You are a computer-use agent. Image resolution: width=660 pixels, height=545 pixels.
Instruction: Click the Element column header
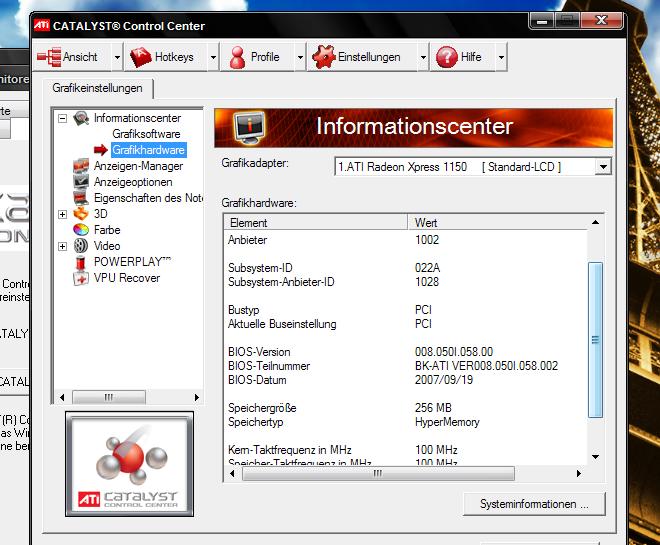(316, 222)
